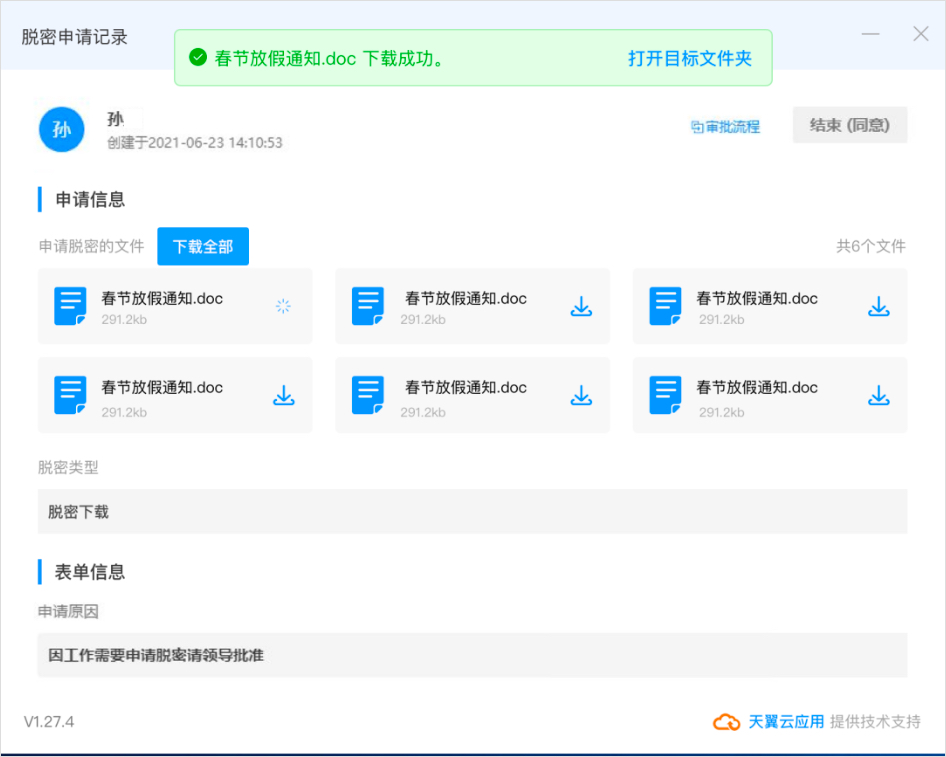
Task: Click the green success checkmark in the notification banner
Action: tap(198, 57)
